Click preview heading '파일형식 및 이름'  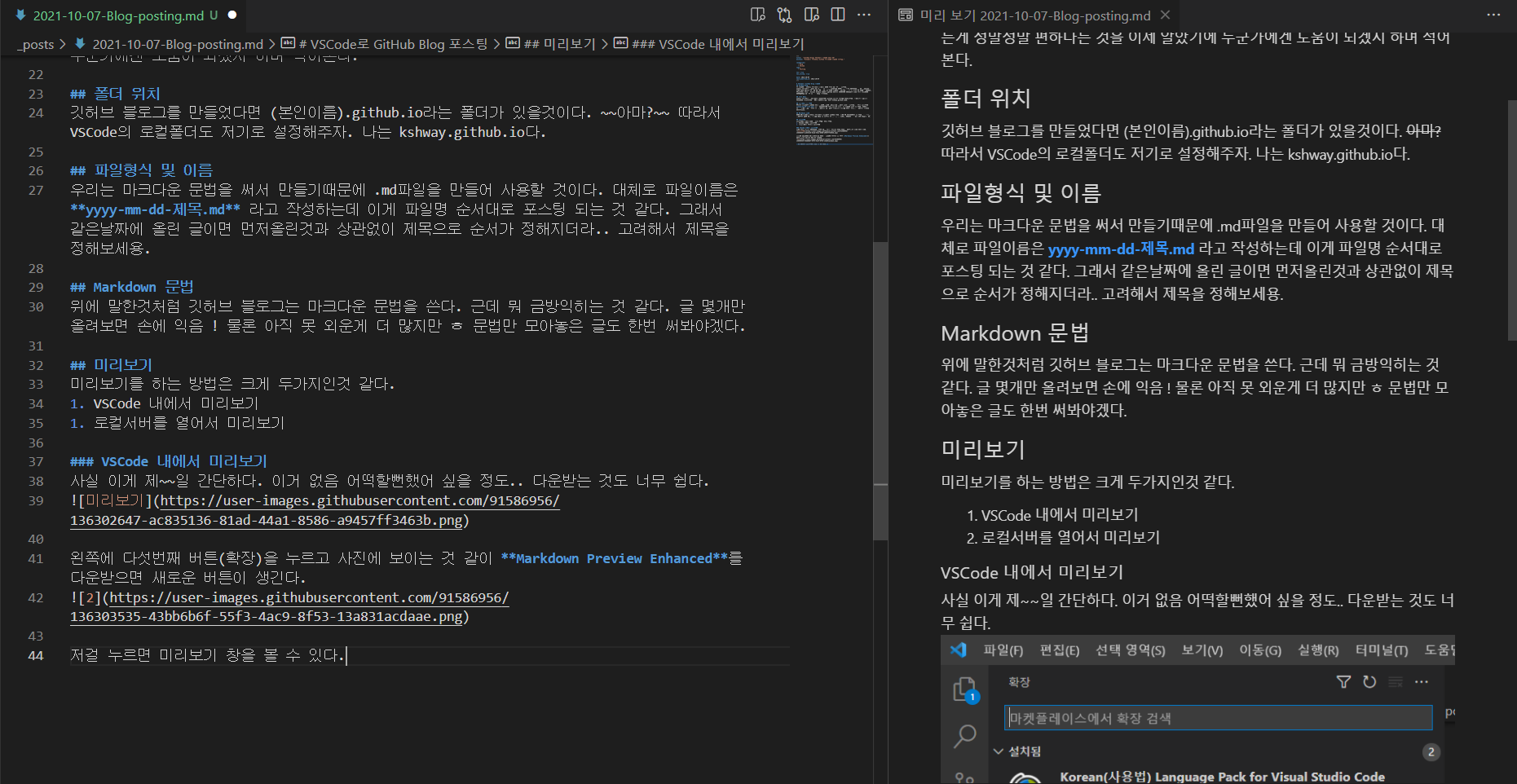click(x=1021, y=193)
